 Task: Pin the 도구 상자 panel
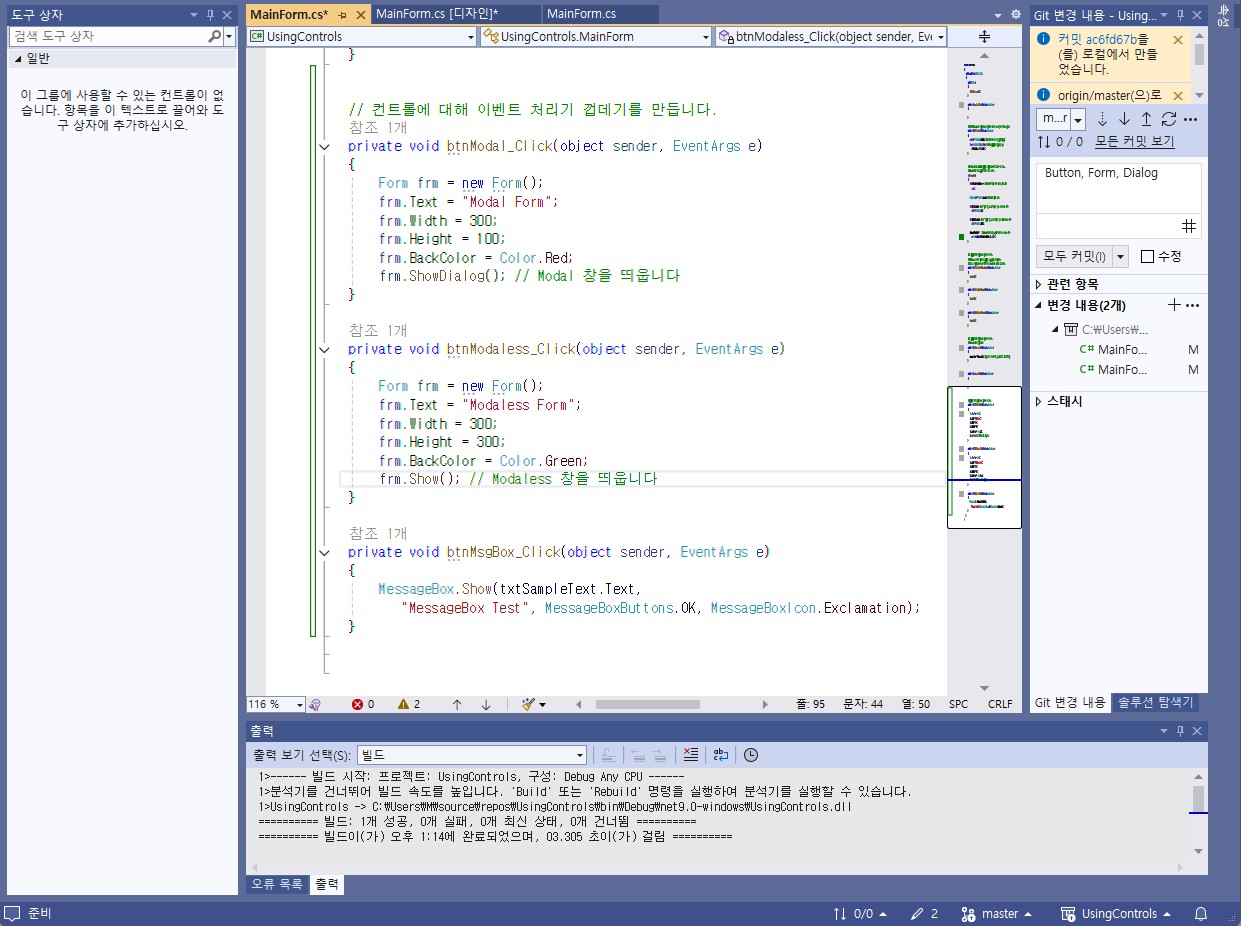click(210, 15)
